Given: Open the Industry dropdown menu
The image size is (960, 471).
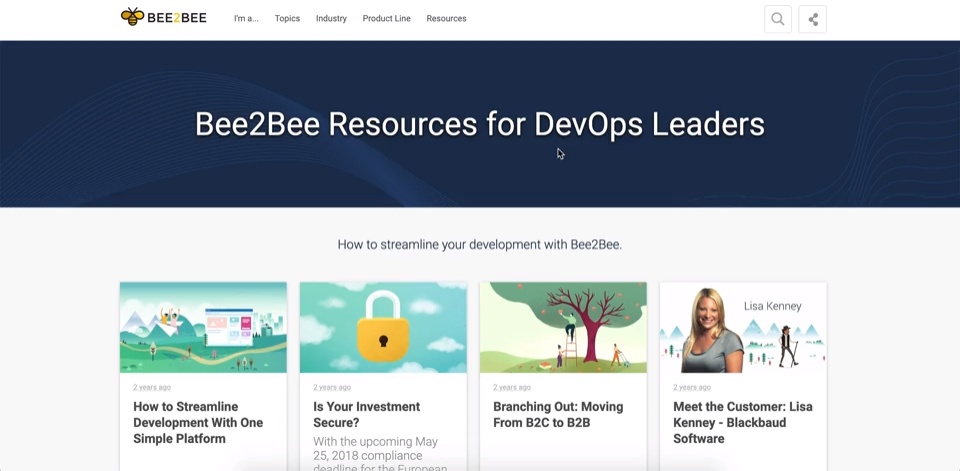Looking at the screenshot, I should (x=331, y=19).
